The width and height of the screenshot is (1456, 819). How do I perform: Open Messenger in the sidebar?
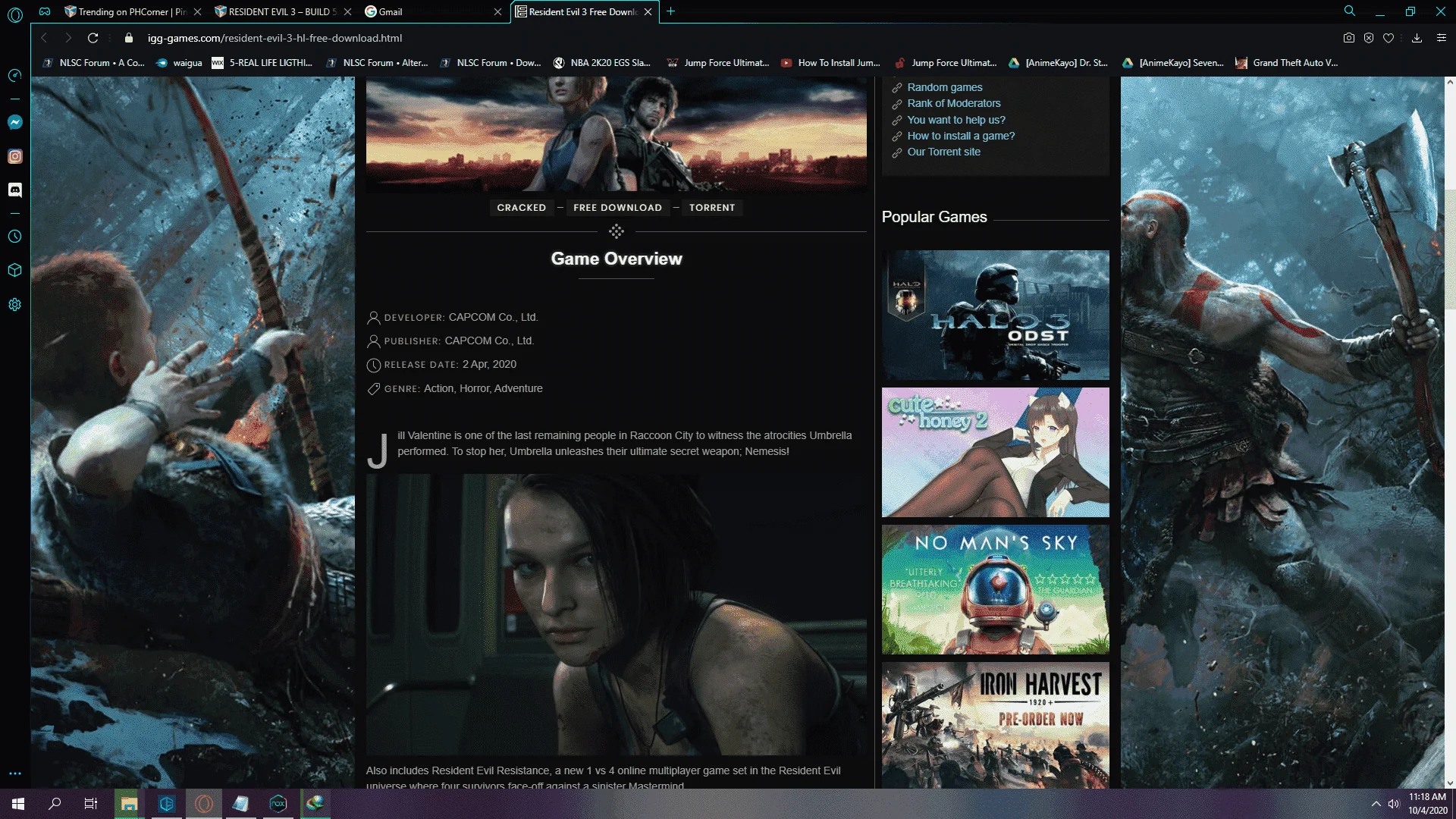coord(15,122)
